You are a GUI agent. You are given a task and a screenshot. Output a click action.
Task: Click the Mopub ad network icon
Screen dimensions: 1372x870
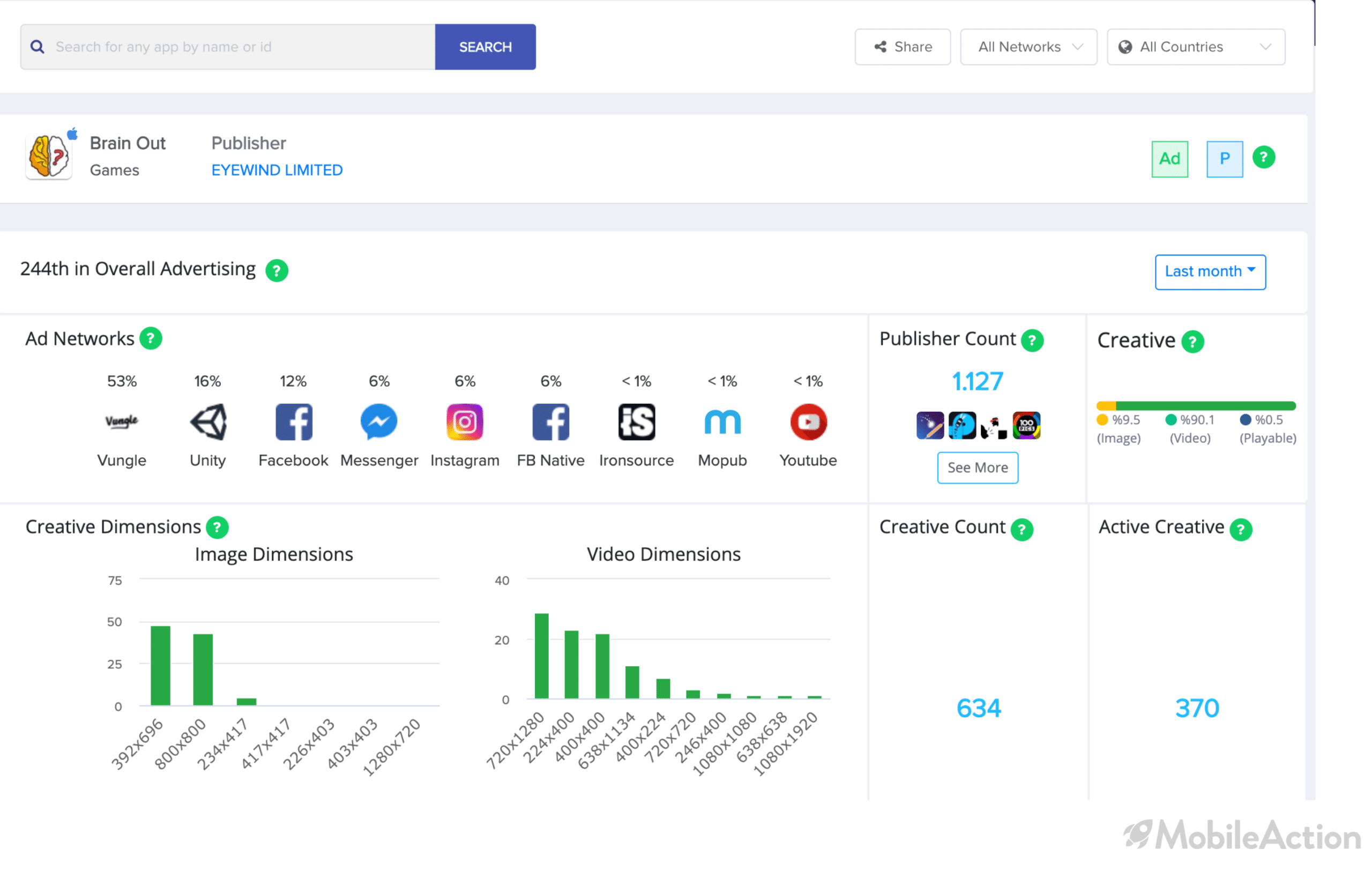722,422
